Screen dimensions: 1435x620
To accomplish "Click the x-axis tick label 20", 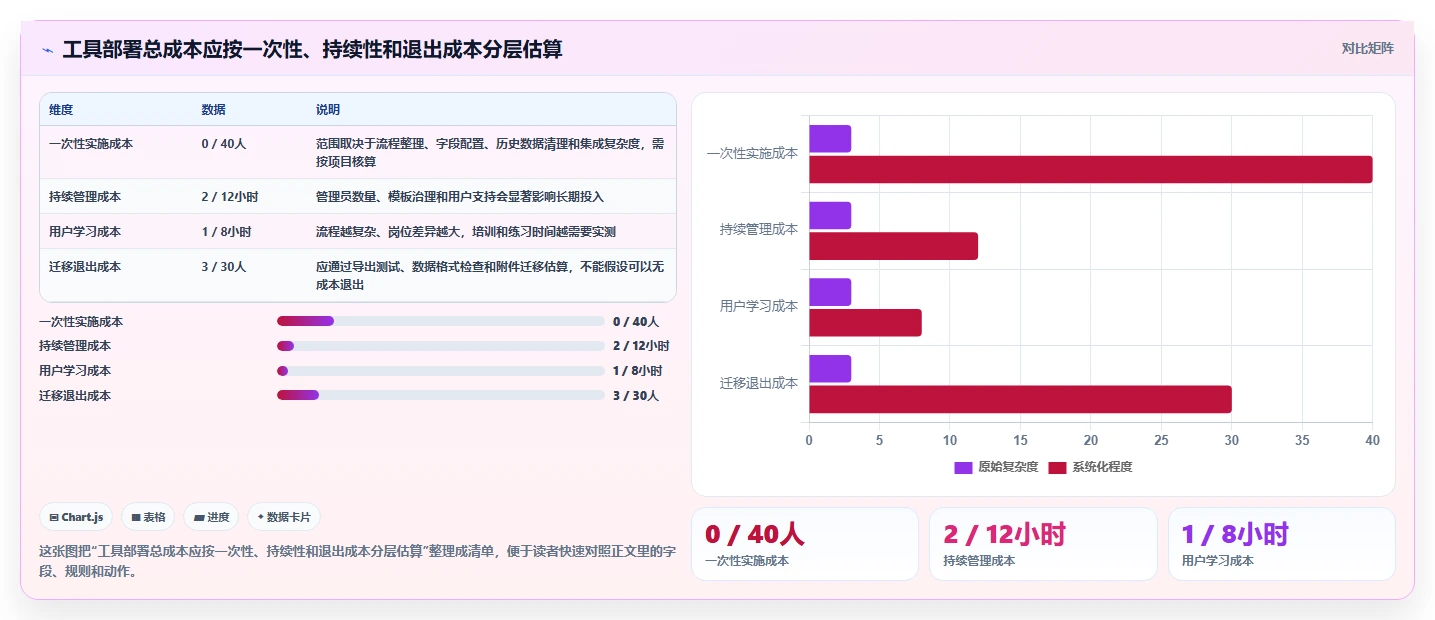I will [x=1091, y=440].
